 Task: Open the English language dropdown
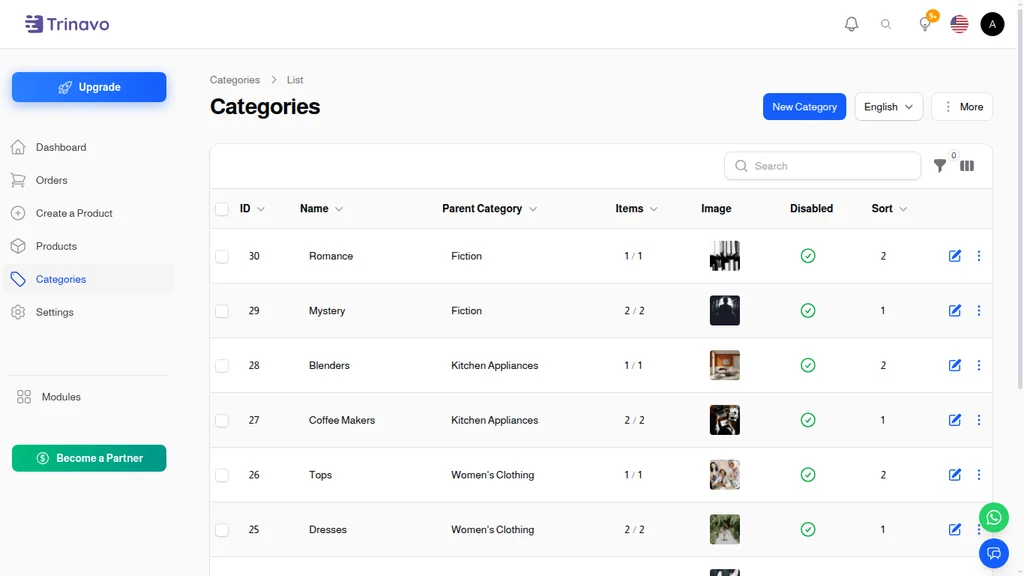click(x=888, y=106)
